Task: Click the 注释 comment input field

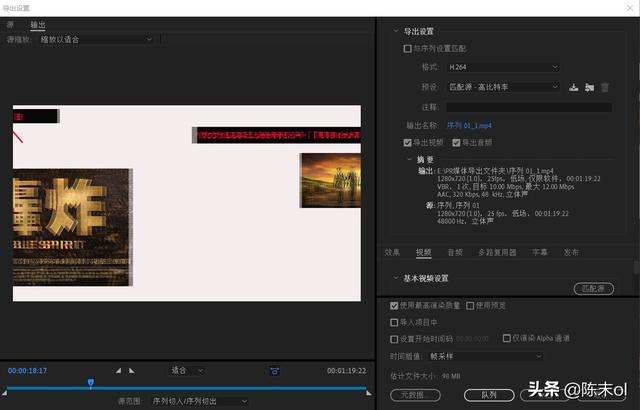Action: pyautogui.click(x=529, y=107)
